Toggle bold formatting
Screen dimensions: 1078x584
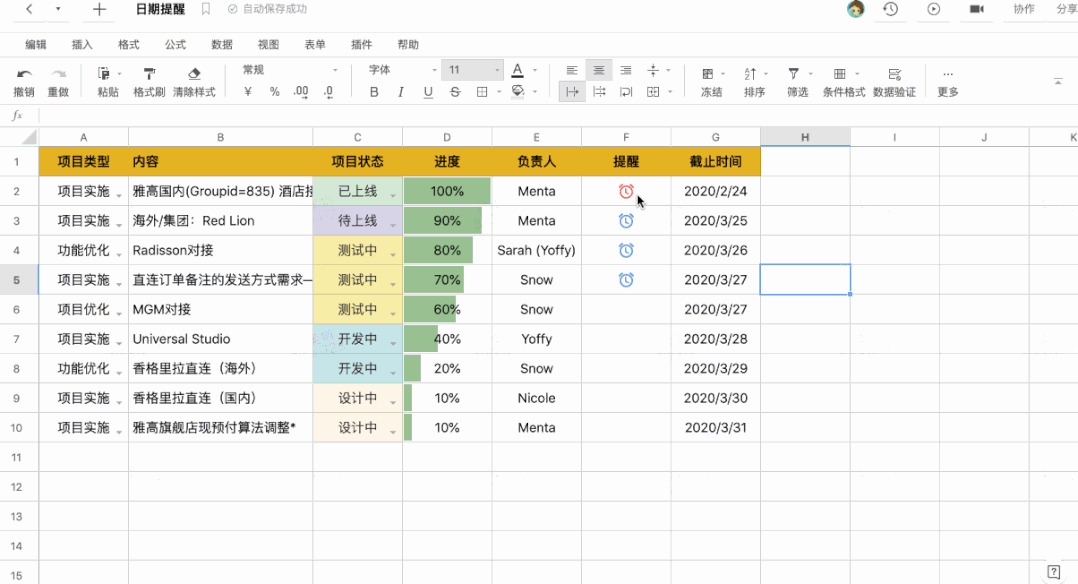[x=373, y=91]
